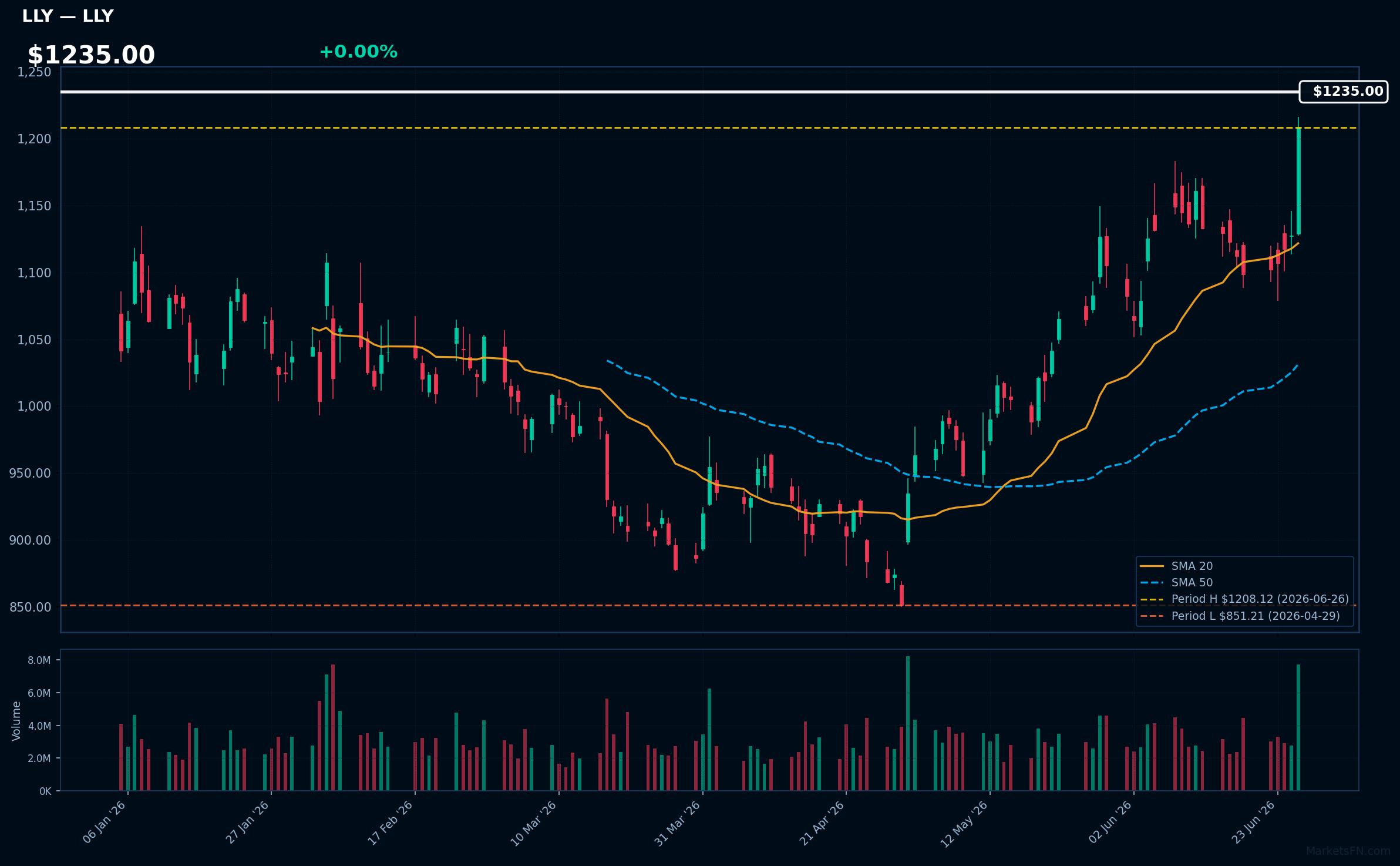This screenshot has height=866, width=1400.
Task: Click the +0.00% change percentage
Action: tap(358, 52)
